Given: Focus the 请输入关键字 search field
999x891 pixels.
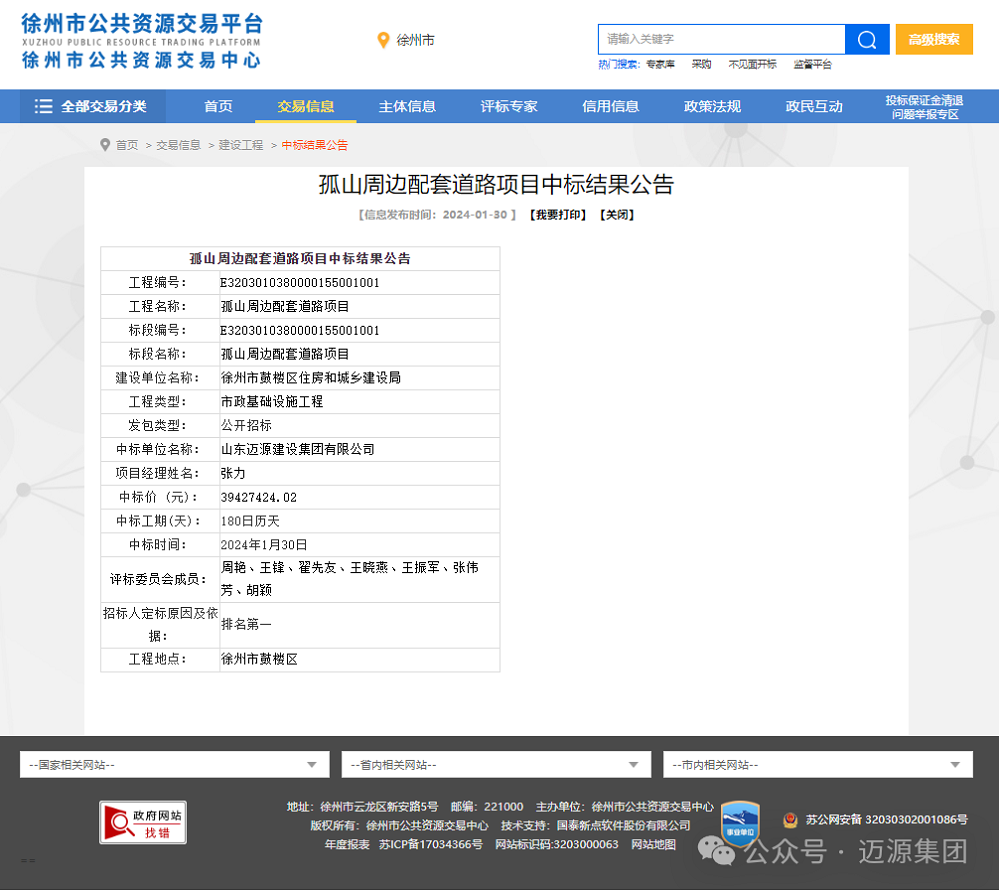Looking at the screenshot, I should [721, 40].
